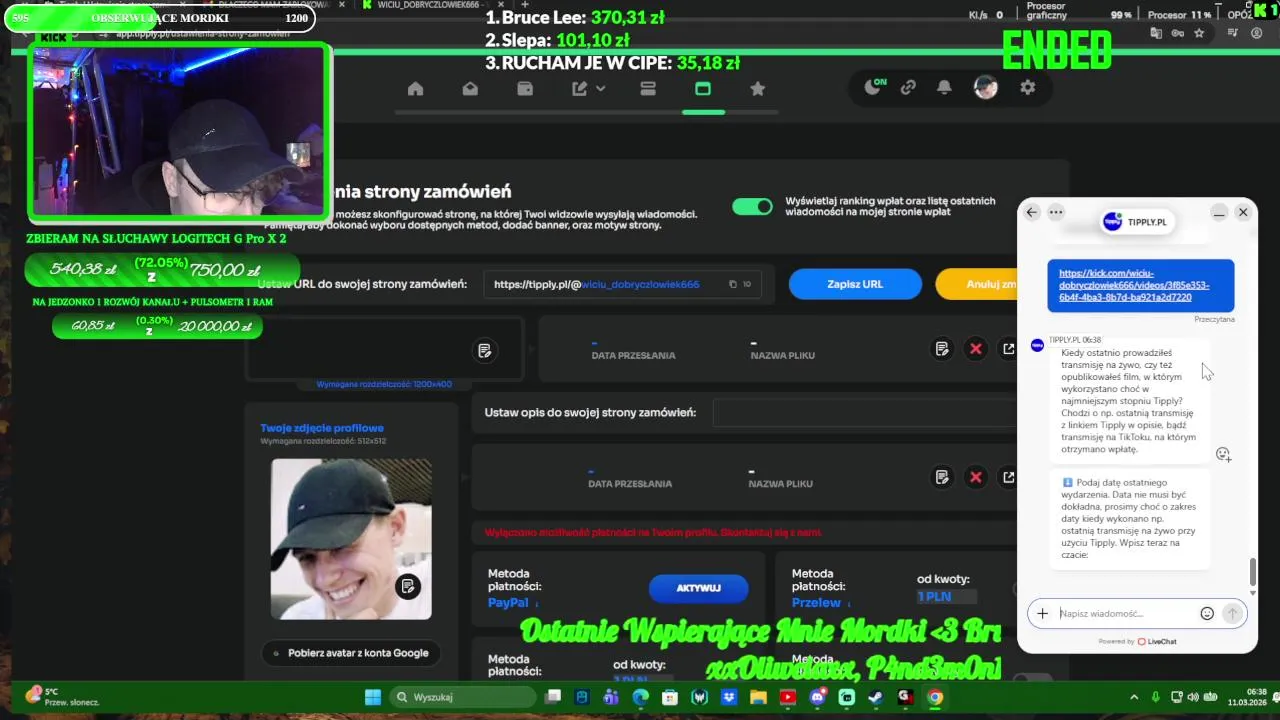
Task: Open the notifications bell icon
Action: (944, 88)
